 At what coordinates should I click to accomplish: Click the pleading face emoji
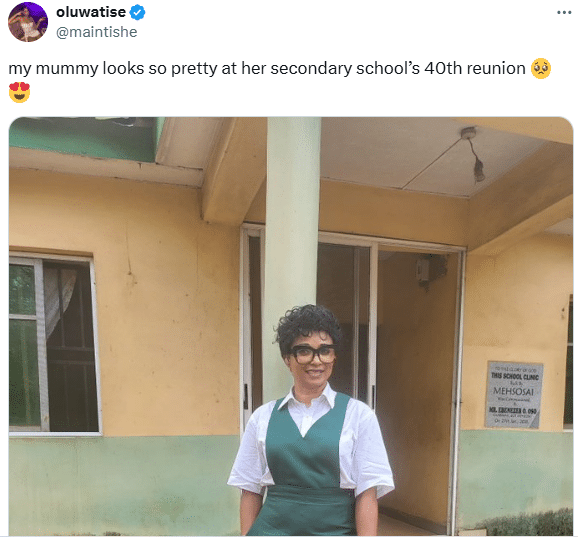(541, 69)
